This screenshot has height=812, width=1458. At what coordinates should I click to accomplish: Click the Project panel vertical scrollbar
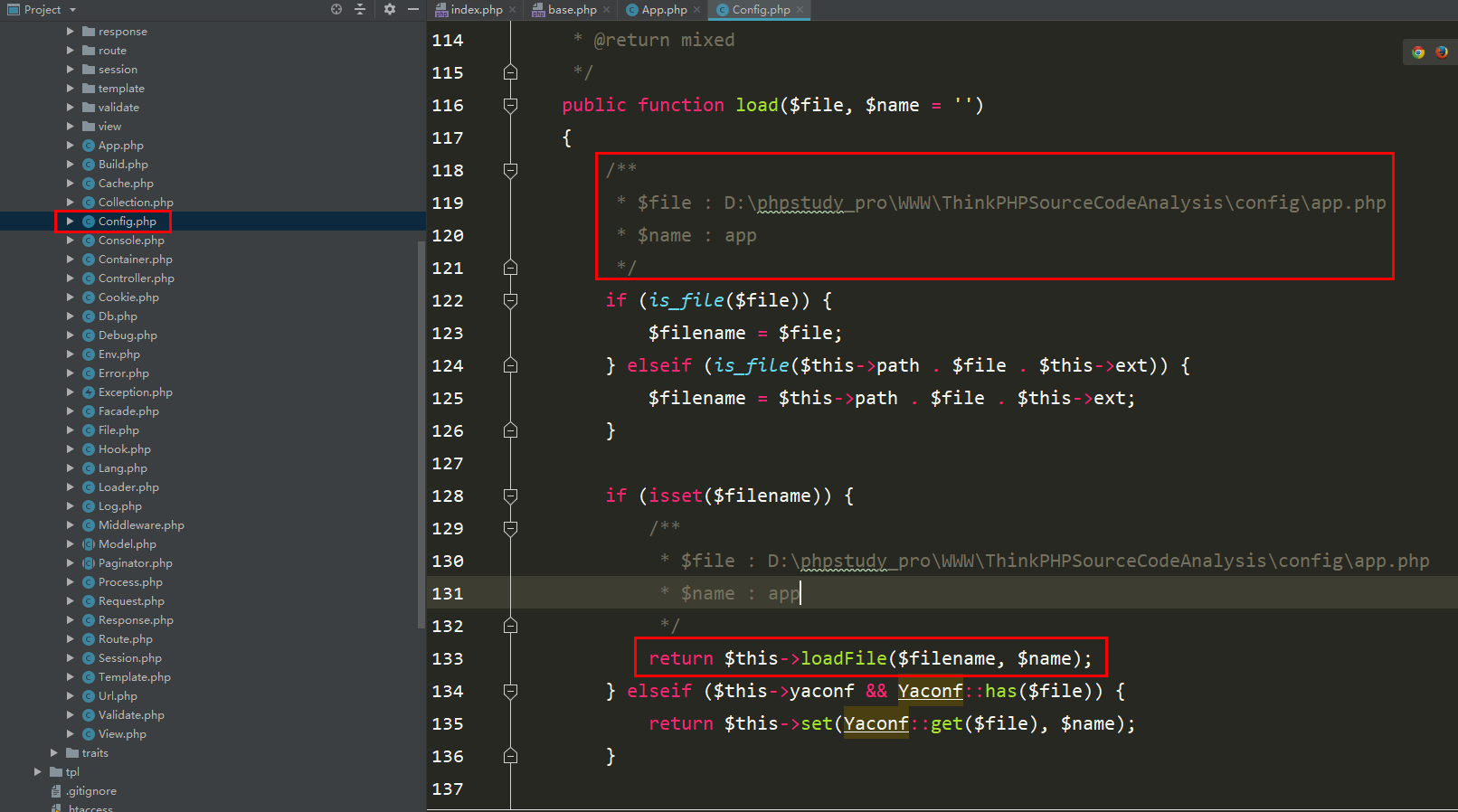[421, 434]
